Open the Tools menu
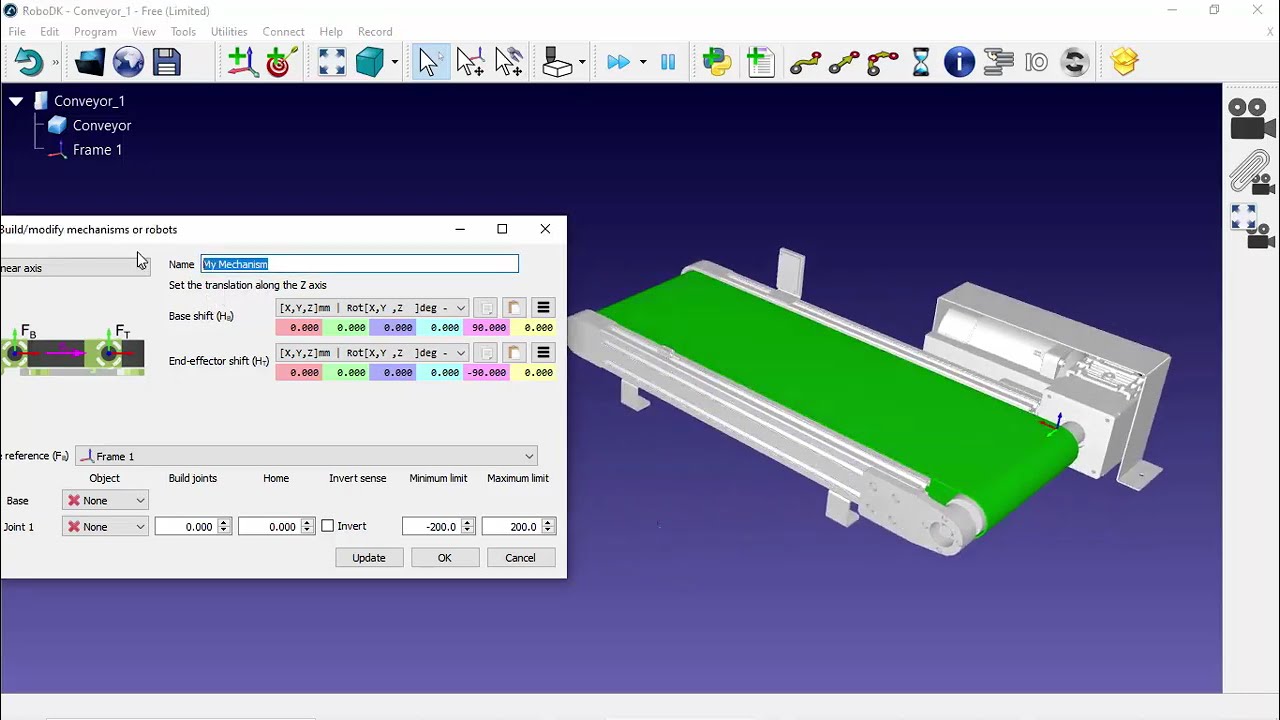 (183, 32)
